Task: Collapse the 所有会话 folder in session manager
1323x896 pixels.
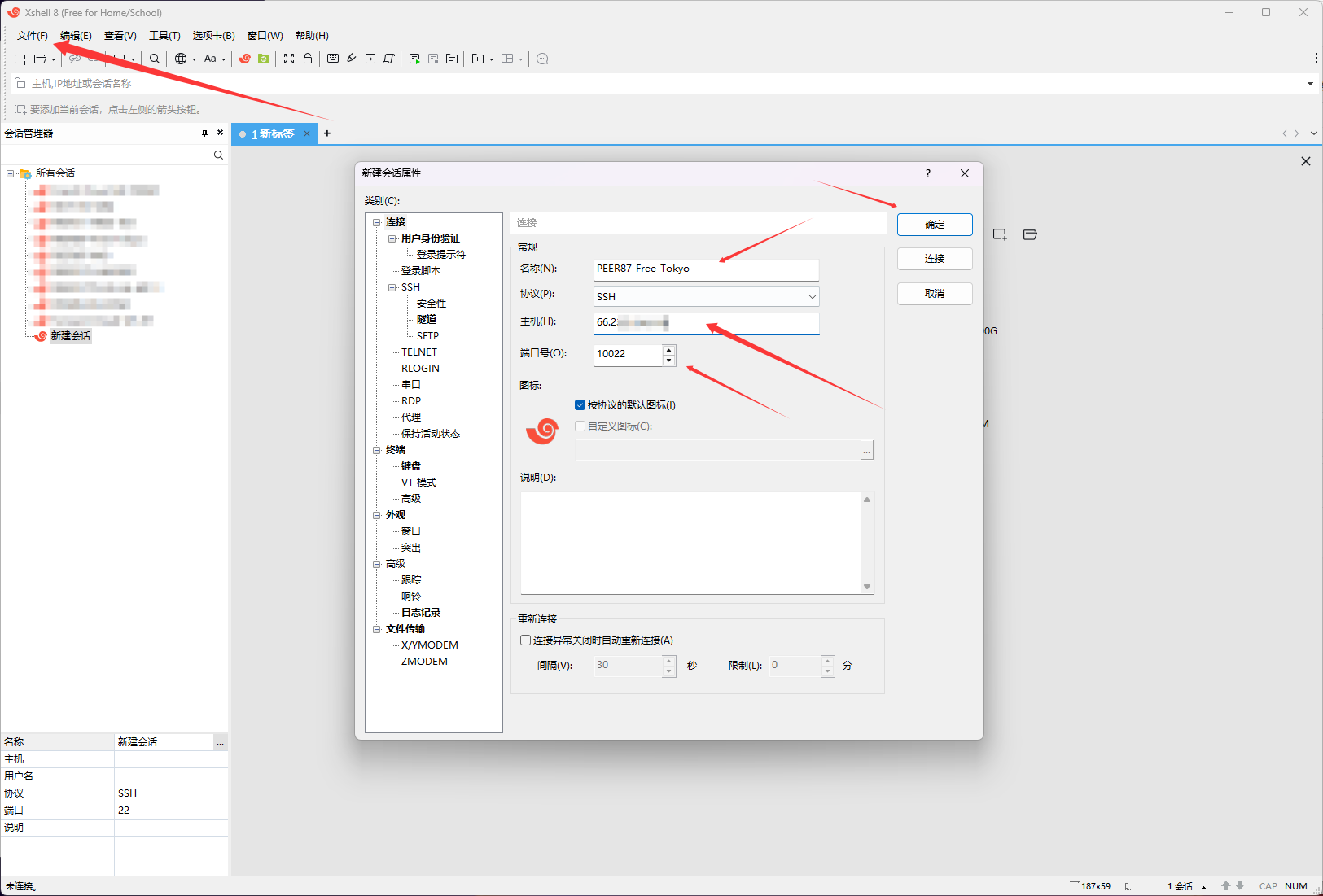Action: point(11,173)
